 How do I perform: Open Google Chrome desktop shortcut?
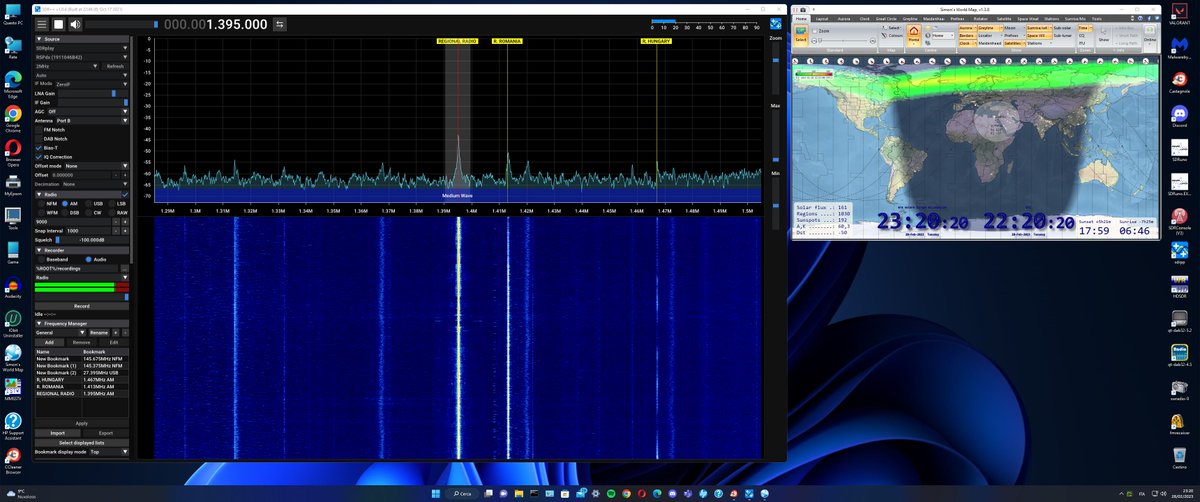13,119
